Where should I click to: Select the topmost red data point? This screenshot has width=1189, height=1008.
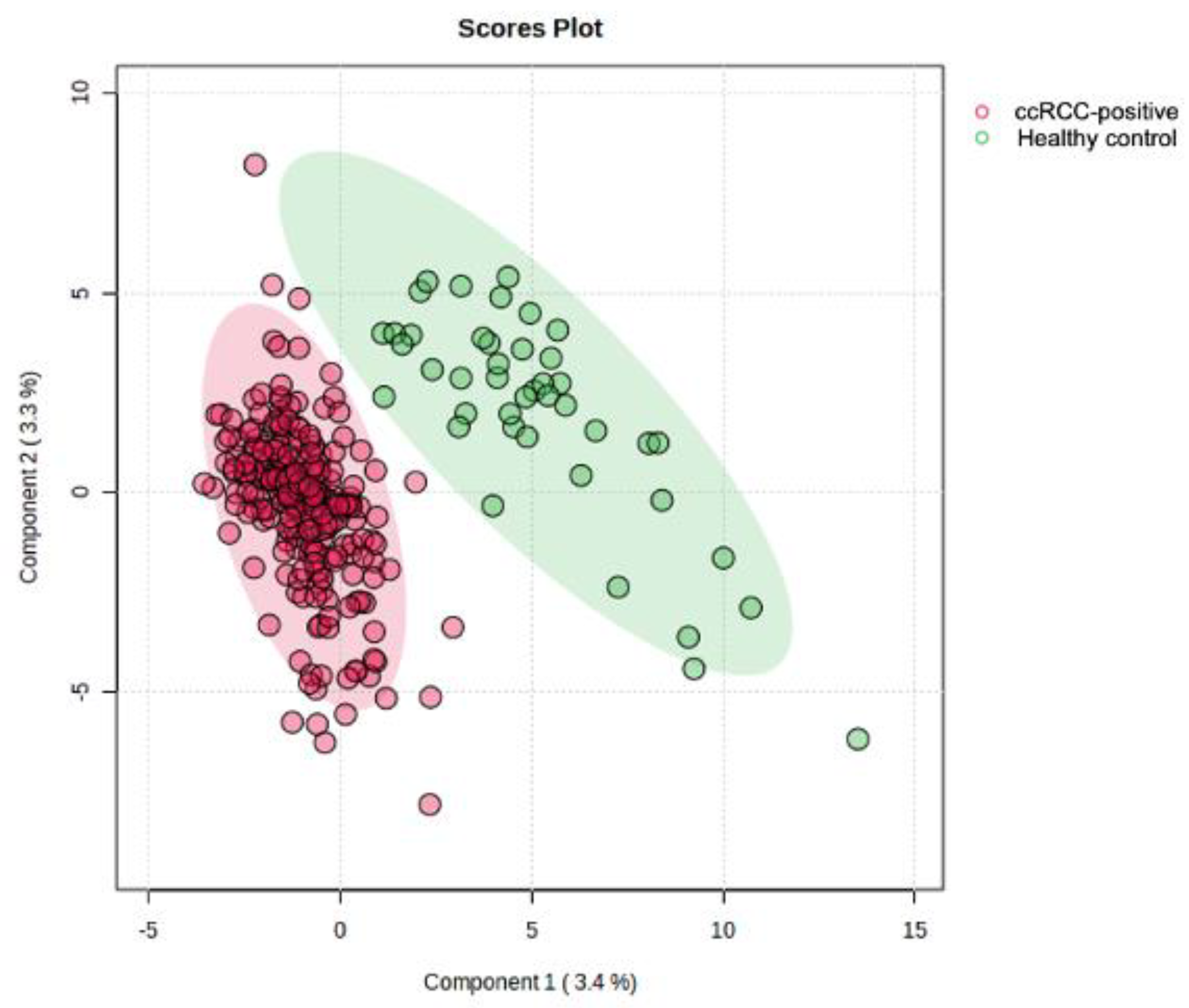click(255, 165)
